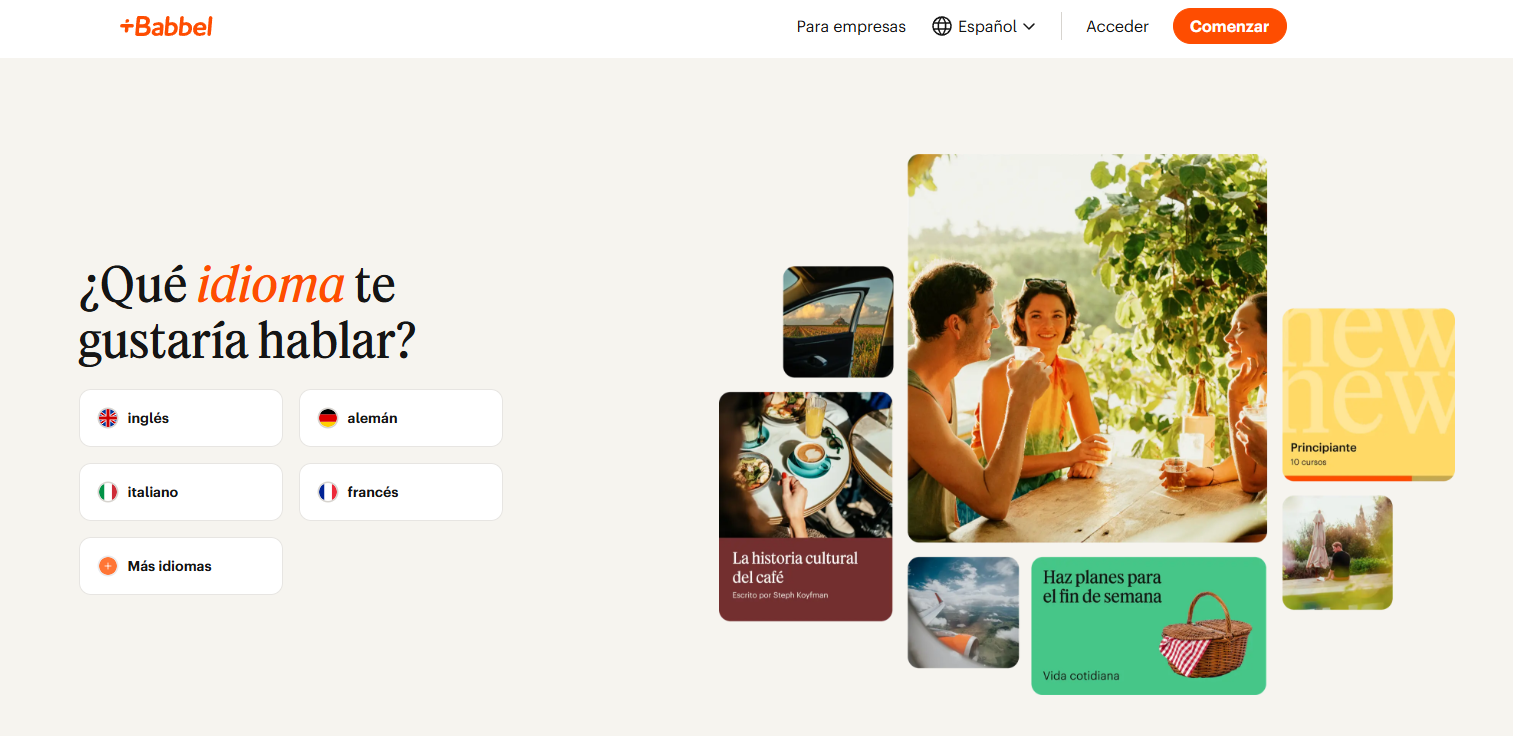Show more languages with Más idiomas

[181, 566]
